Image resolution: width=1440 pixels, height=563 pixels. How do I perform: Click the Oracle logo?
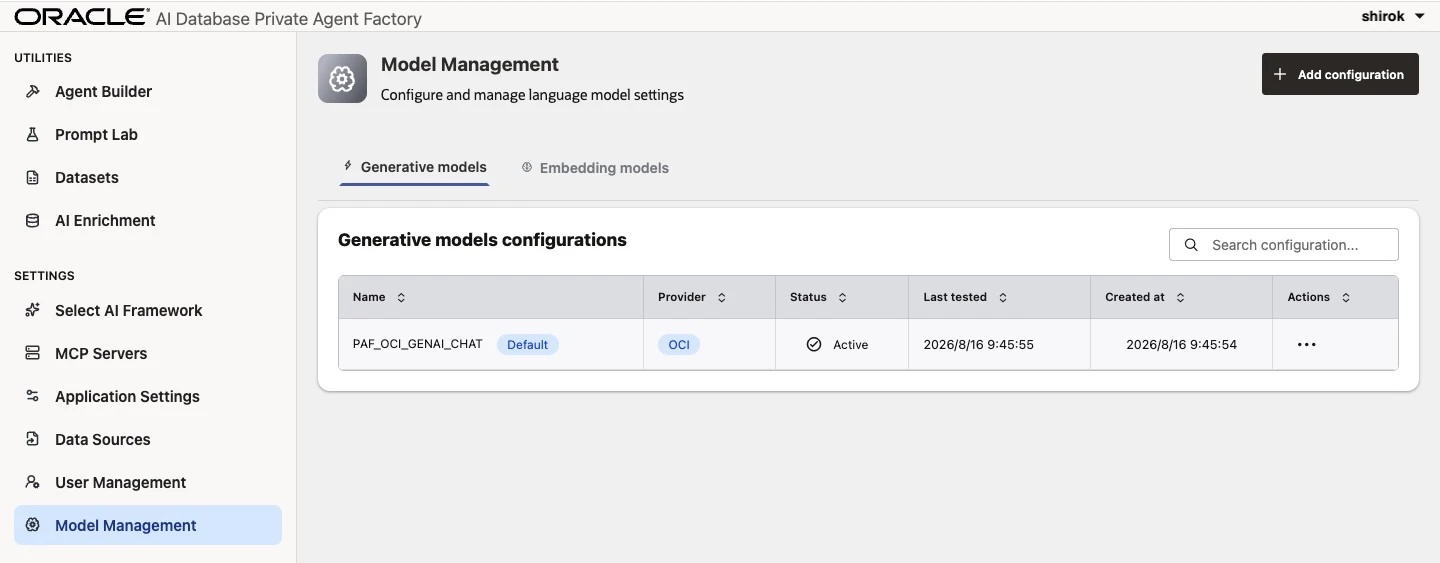click(81, 17)
